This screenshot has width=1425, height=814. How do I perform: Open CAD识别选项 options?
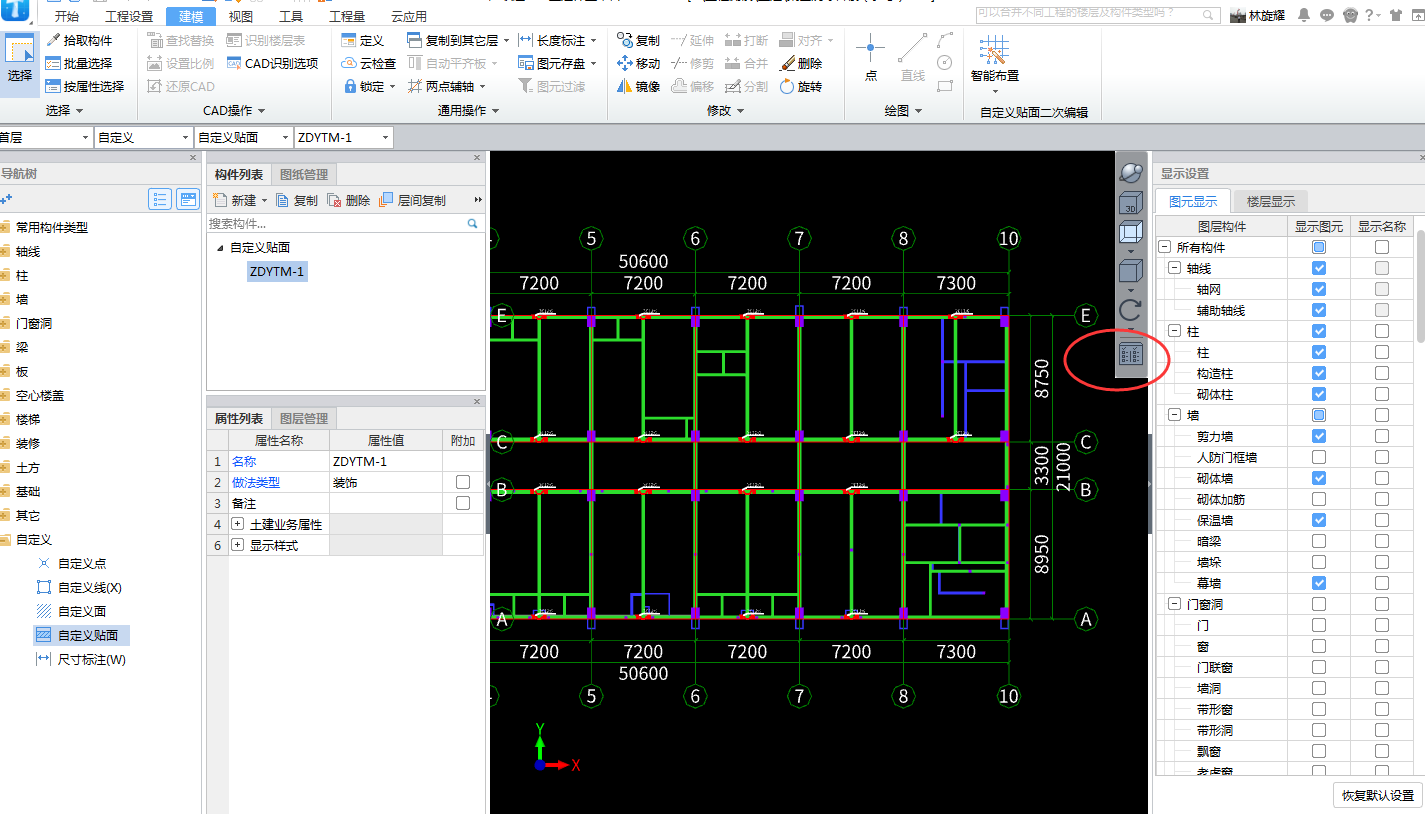[272, 63]
